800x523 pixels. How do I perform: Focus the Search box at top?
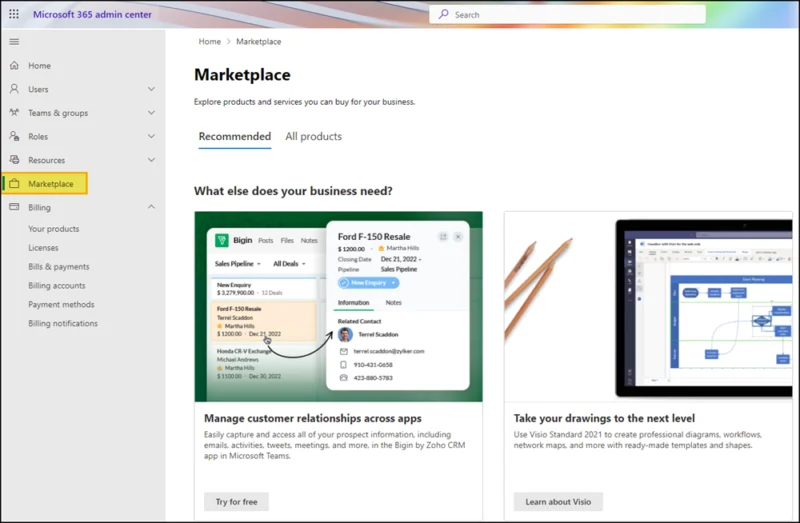tap(567, 15)
